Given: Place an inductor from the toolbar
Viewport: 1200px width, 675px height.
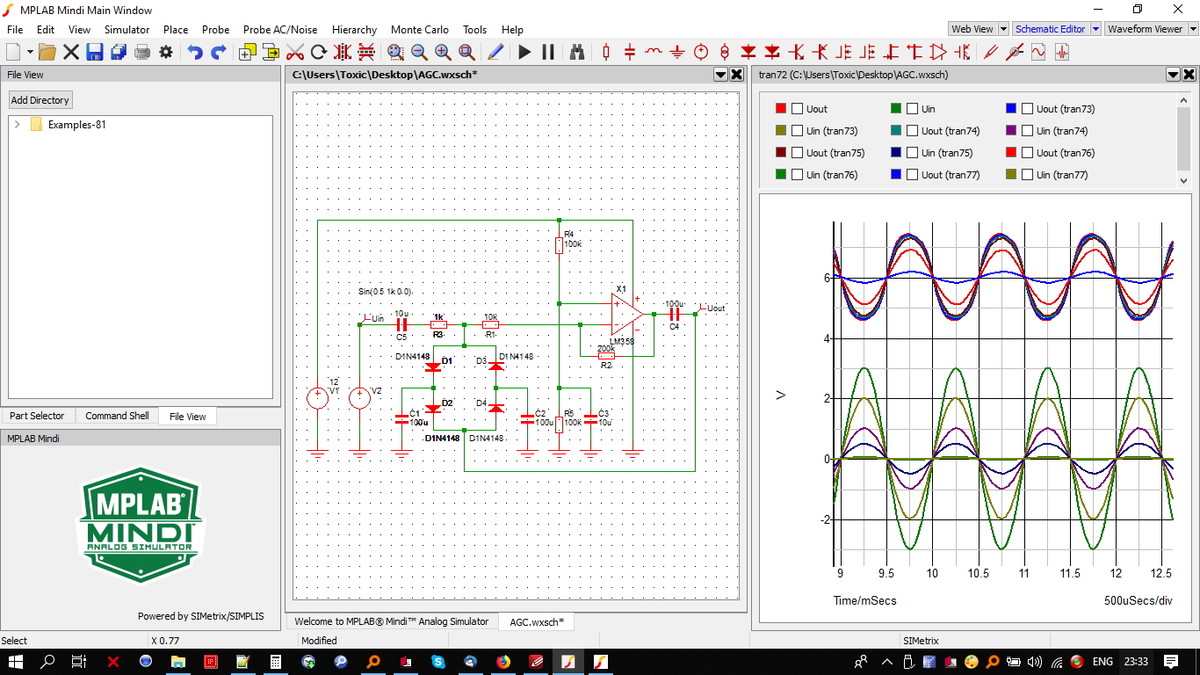Looking at the screenshot, I should (654, 50).
